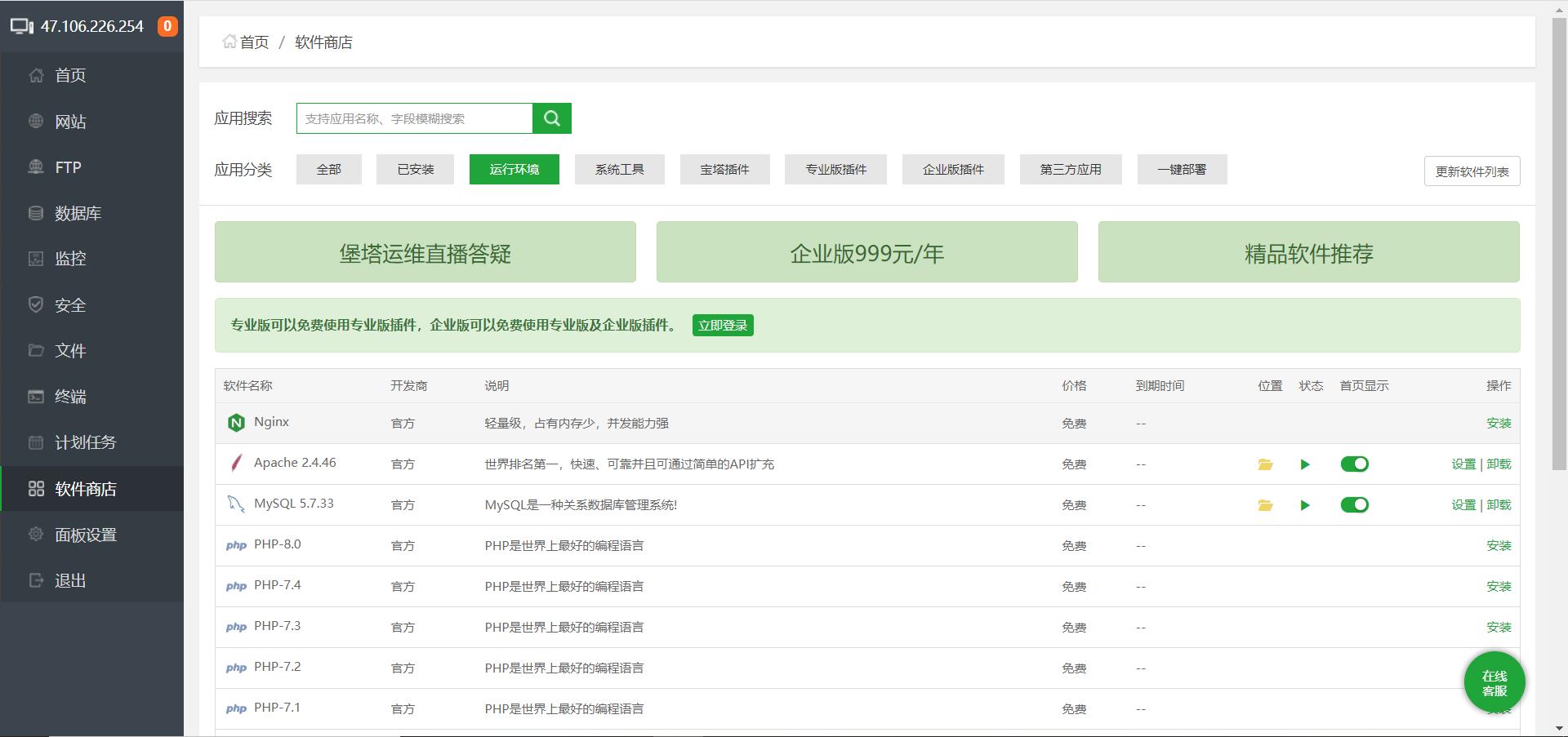Select the 一键部署 category tab
Image resolution: width=1568 pixels, height=737 pixels.
click(1182, 169)
